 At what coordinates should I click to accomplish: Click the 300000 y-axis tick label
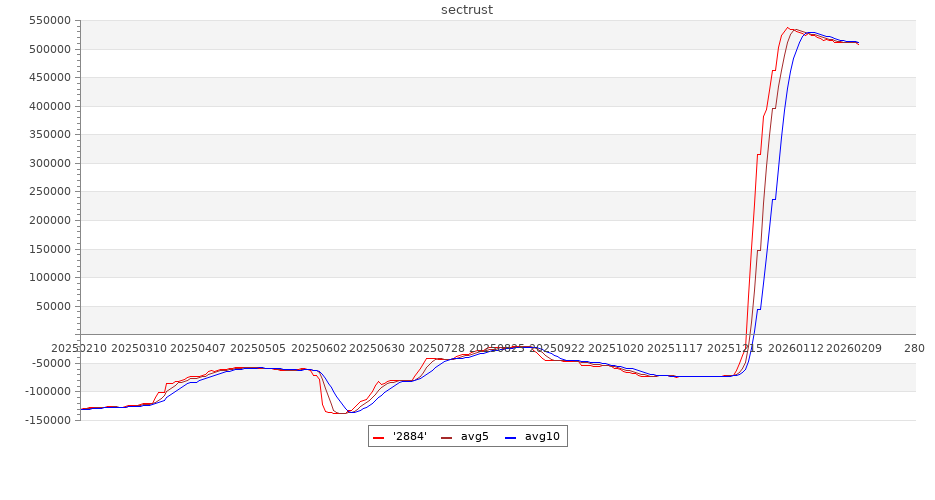[49, 164]
